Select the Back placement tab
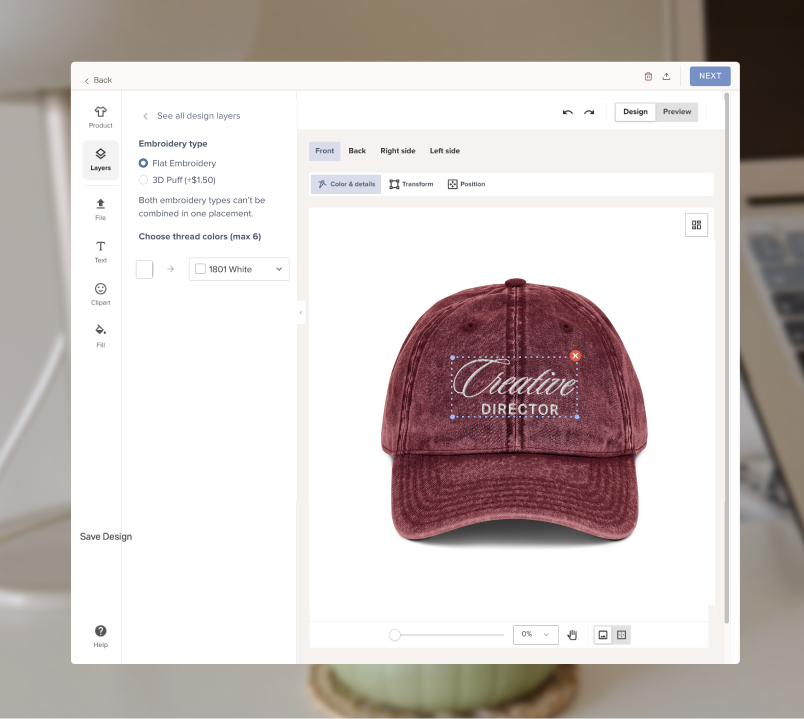 pos(357,151)
